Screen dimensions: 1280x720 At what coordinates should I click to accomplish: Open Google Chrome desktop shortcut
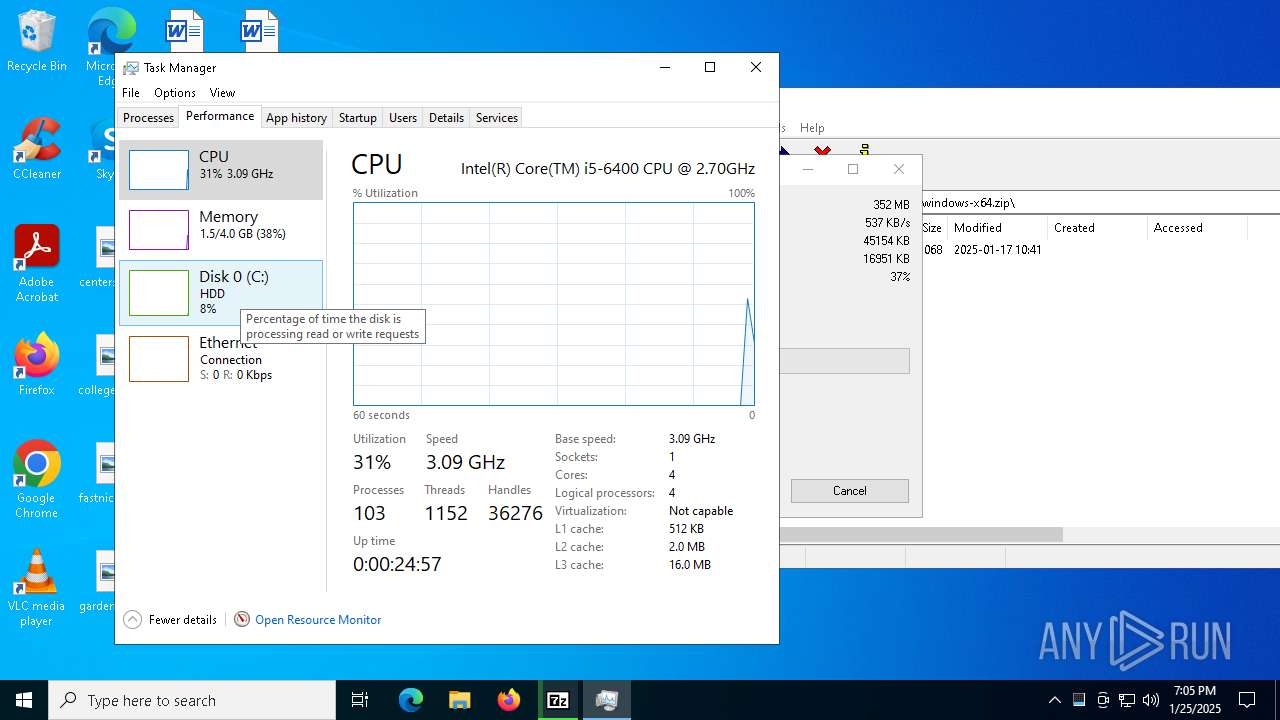(x=36, y=480)
